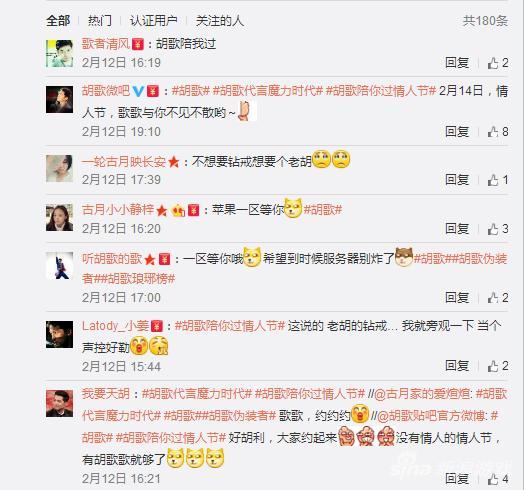Like Latody_小姜's comment

pos(498,366)
